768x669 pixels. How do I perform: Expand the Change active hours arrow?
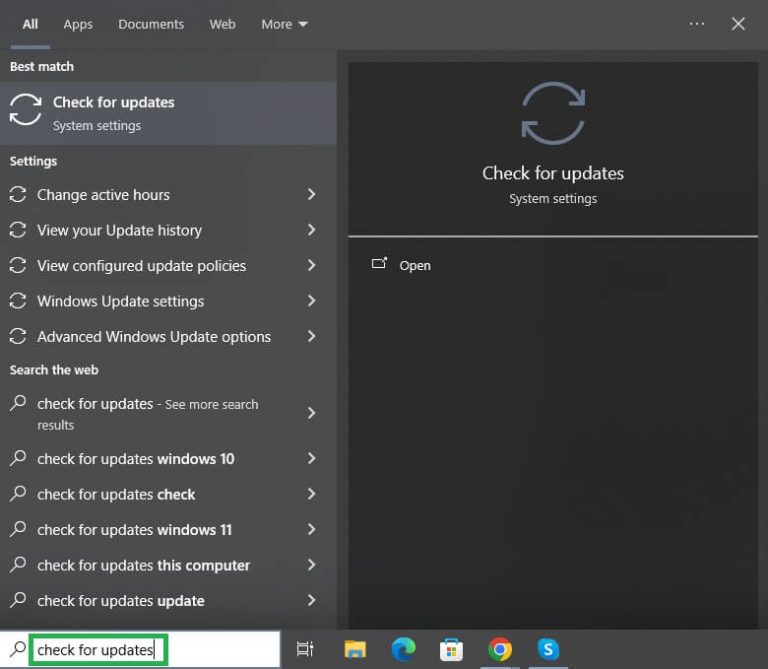tap(311, 195)
